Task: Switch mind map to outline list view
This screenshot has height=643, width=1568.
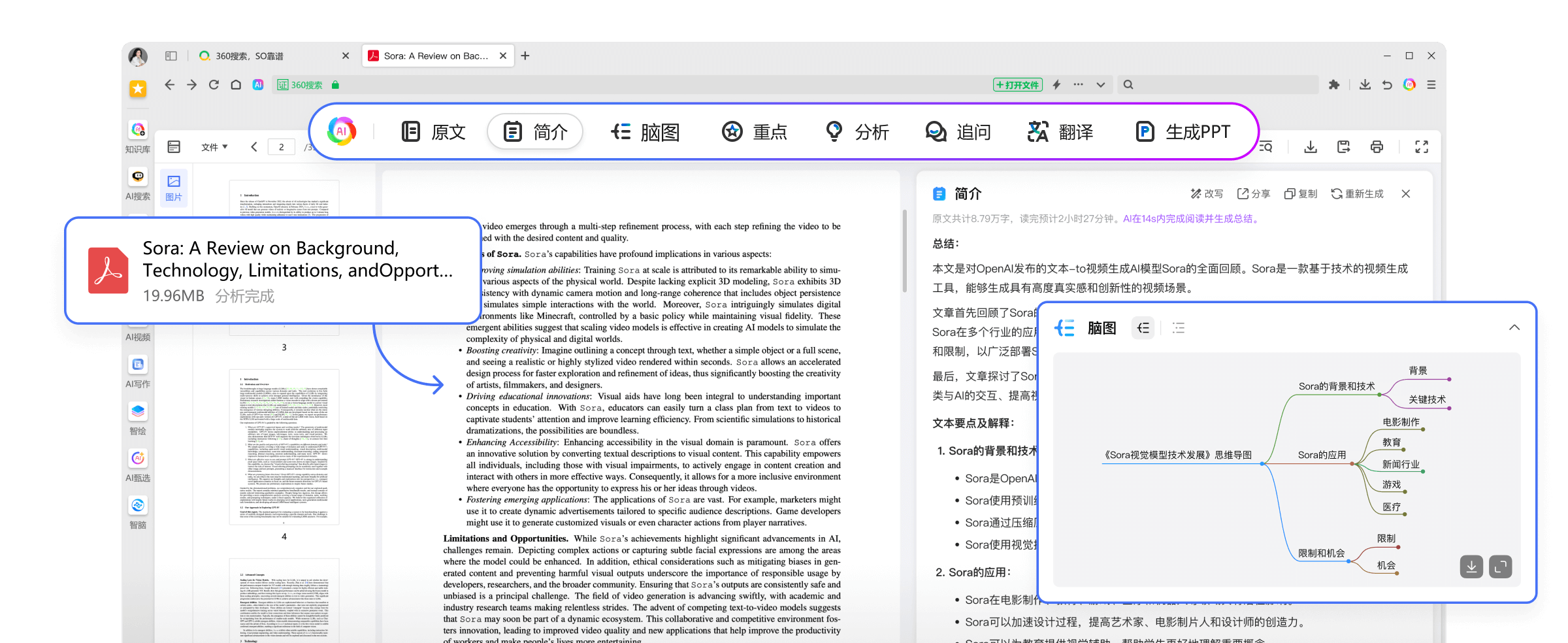Action: coord(1178,328)
